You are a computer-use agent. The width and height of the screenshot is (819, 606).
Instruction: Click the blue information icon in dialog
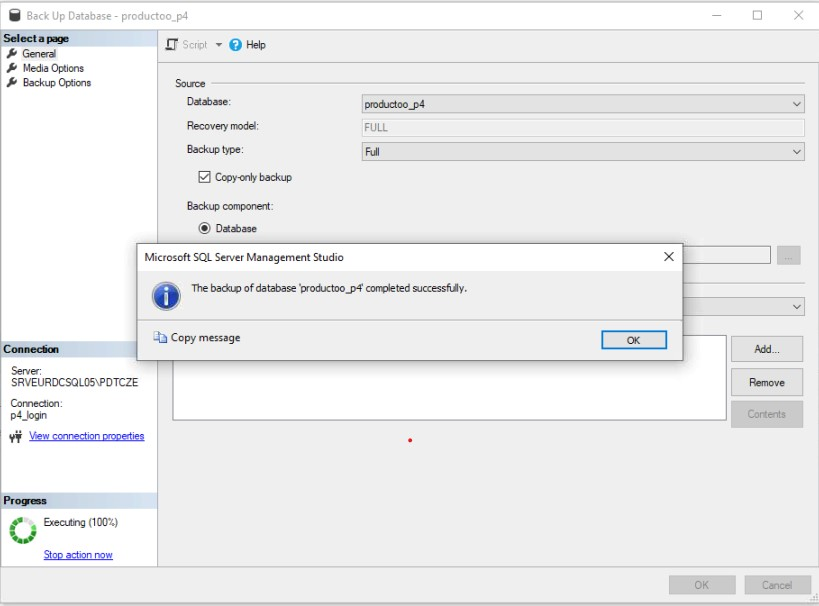click(165, 295)
